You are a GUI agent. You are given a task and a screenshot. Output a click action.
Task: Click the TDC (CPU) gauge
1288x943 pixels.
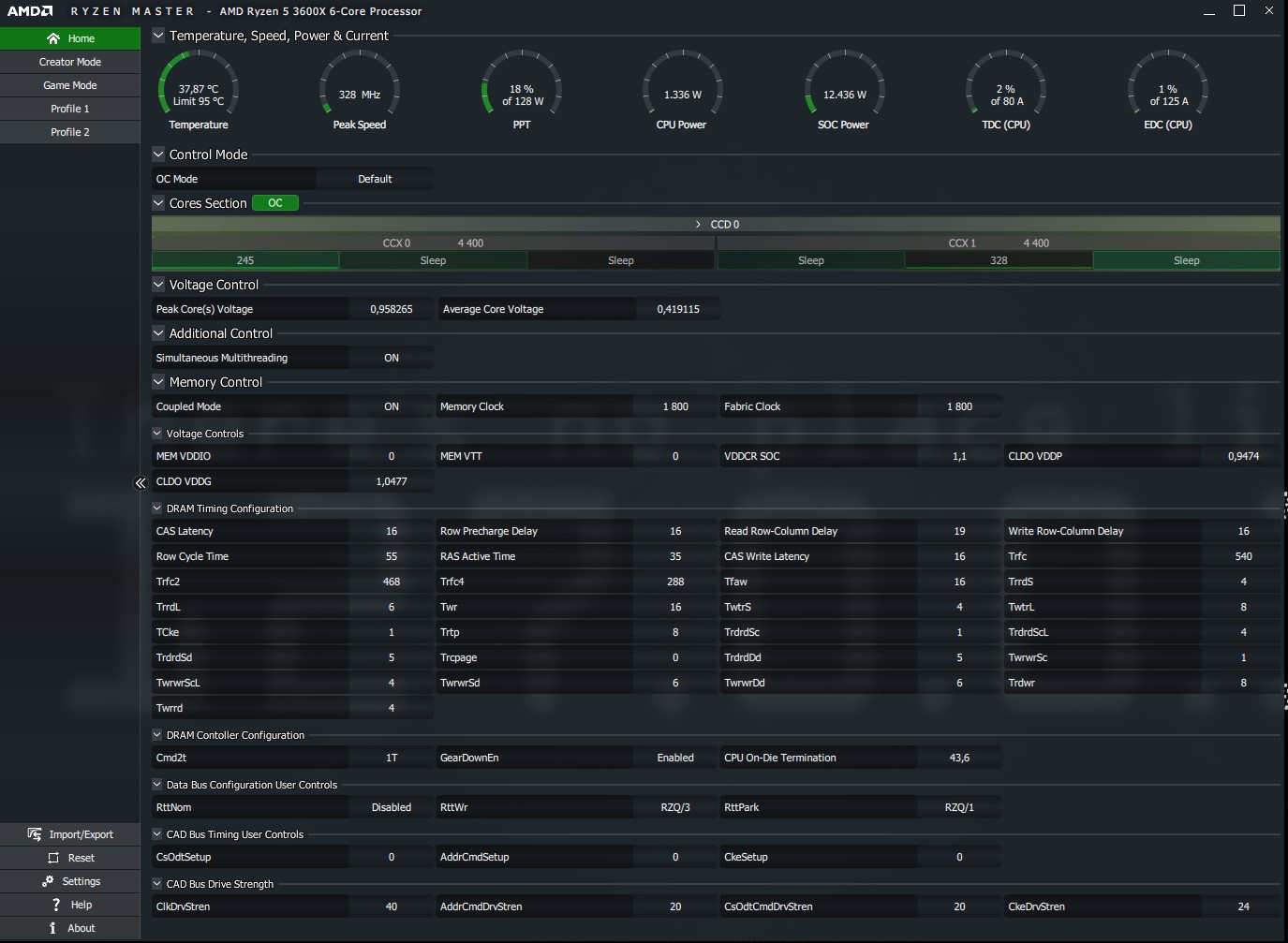coord(1006,91)
